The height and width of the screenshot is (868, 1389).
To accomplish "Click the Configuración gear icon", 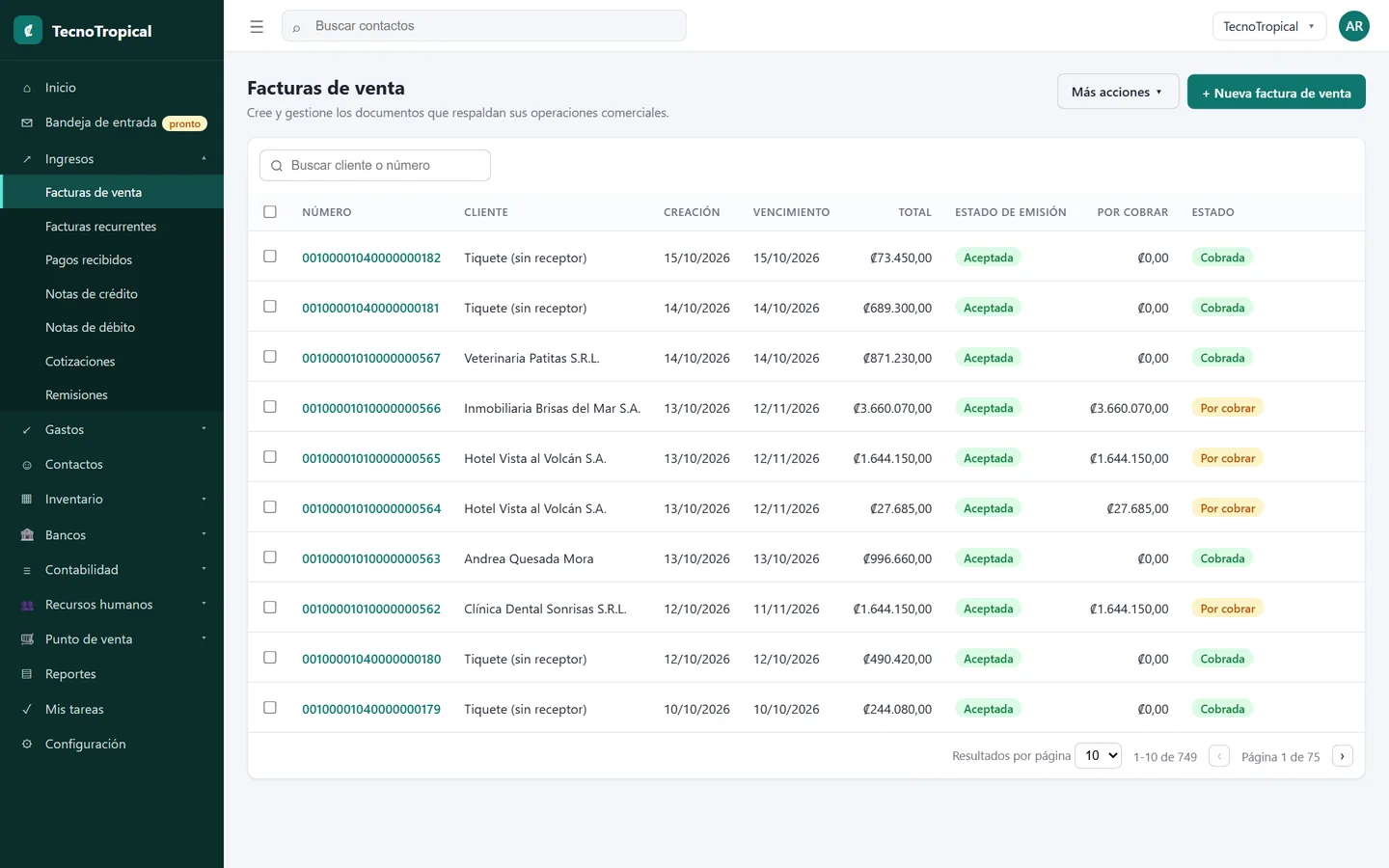I will click(x=27, y=744).
